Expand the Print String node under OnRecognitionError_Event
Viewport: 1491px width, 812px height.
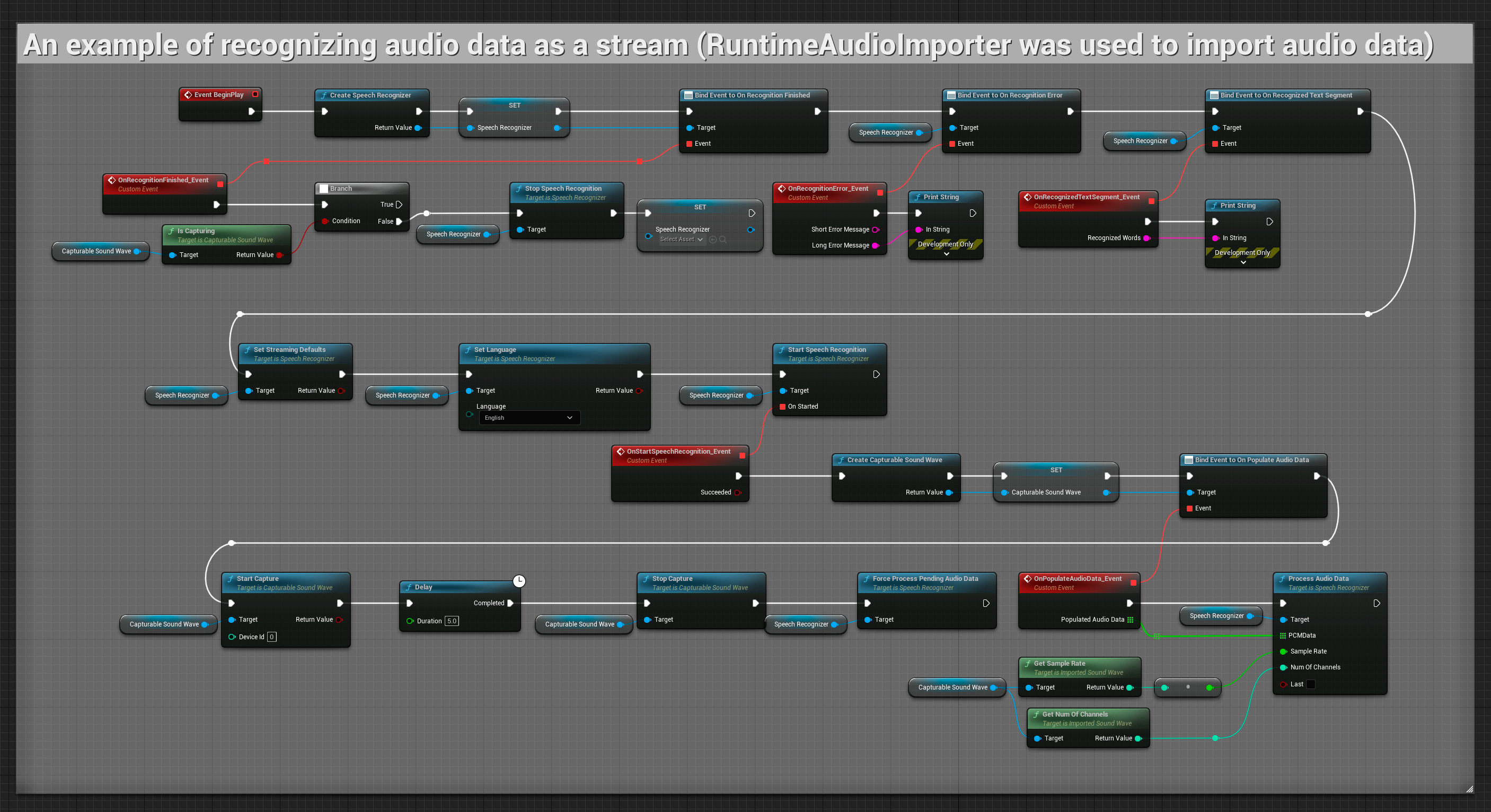click(x=946, y=253)
